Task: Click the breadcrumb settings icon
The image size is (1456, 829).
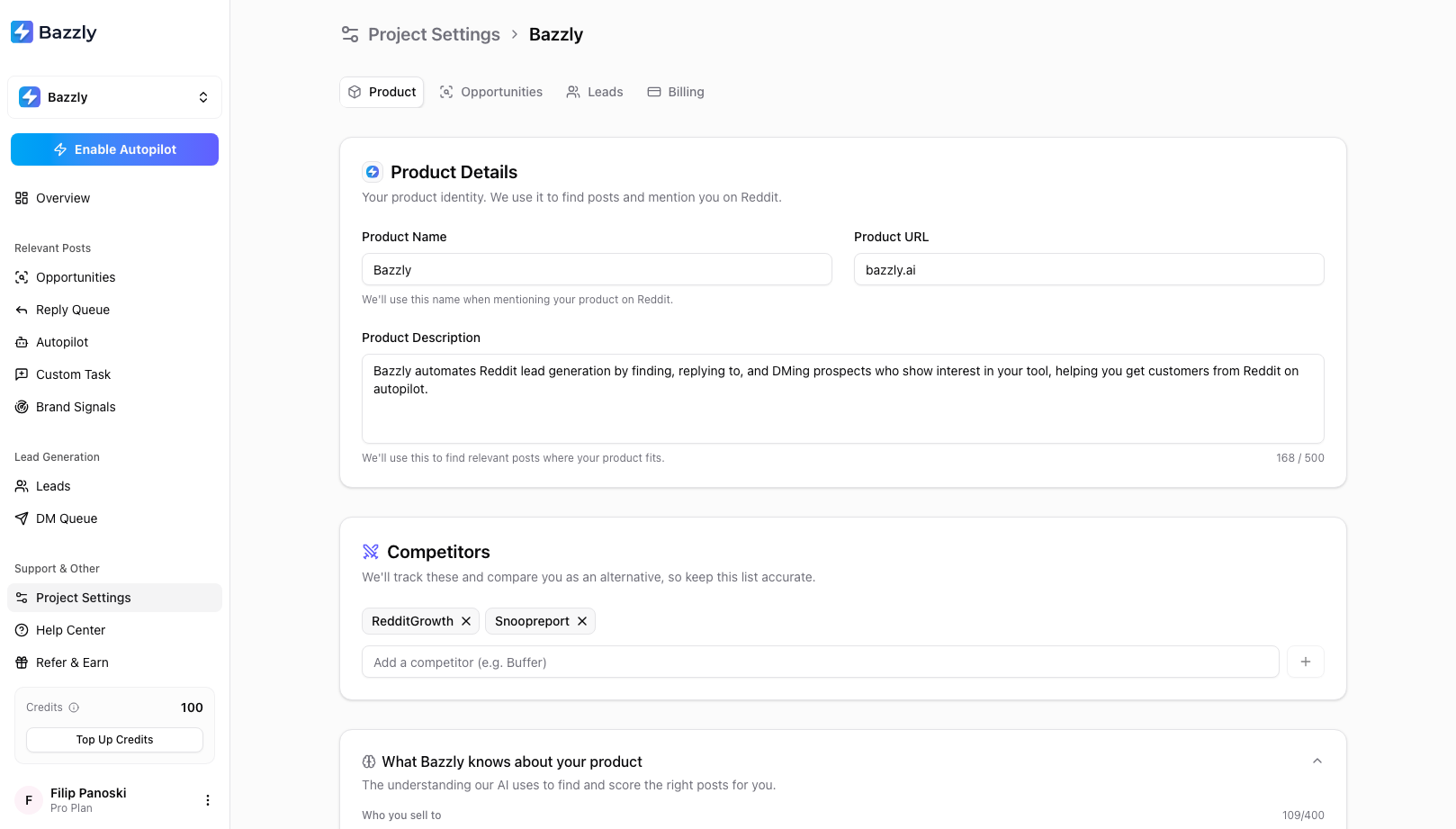Action: 350,34
